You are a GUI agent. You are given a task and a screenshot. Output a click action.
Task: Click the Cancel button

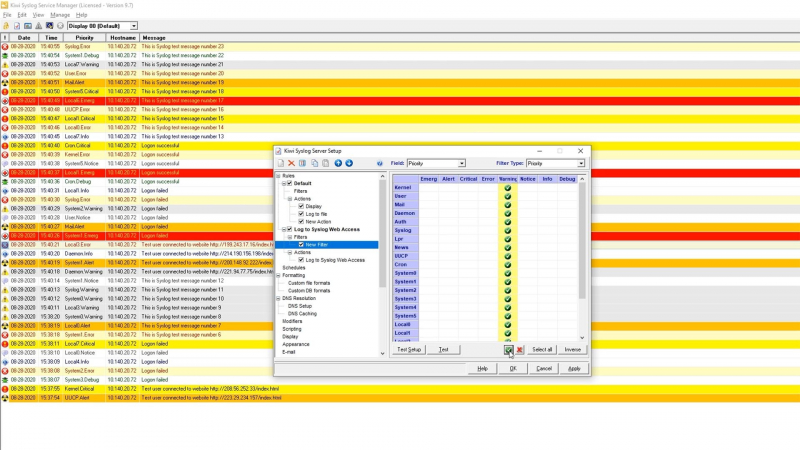click(x=544, y=368)
